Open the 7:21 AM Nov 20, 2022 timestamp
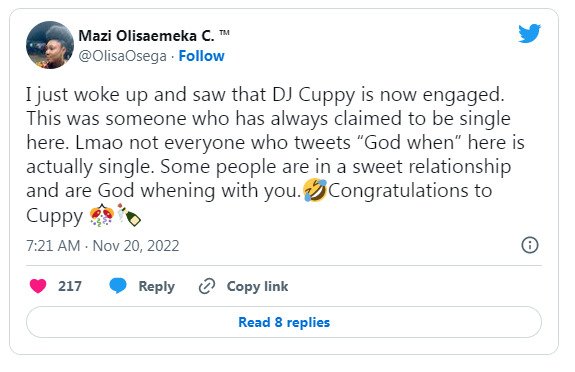Viewport: 575px width, 372px height. [103, 246]
